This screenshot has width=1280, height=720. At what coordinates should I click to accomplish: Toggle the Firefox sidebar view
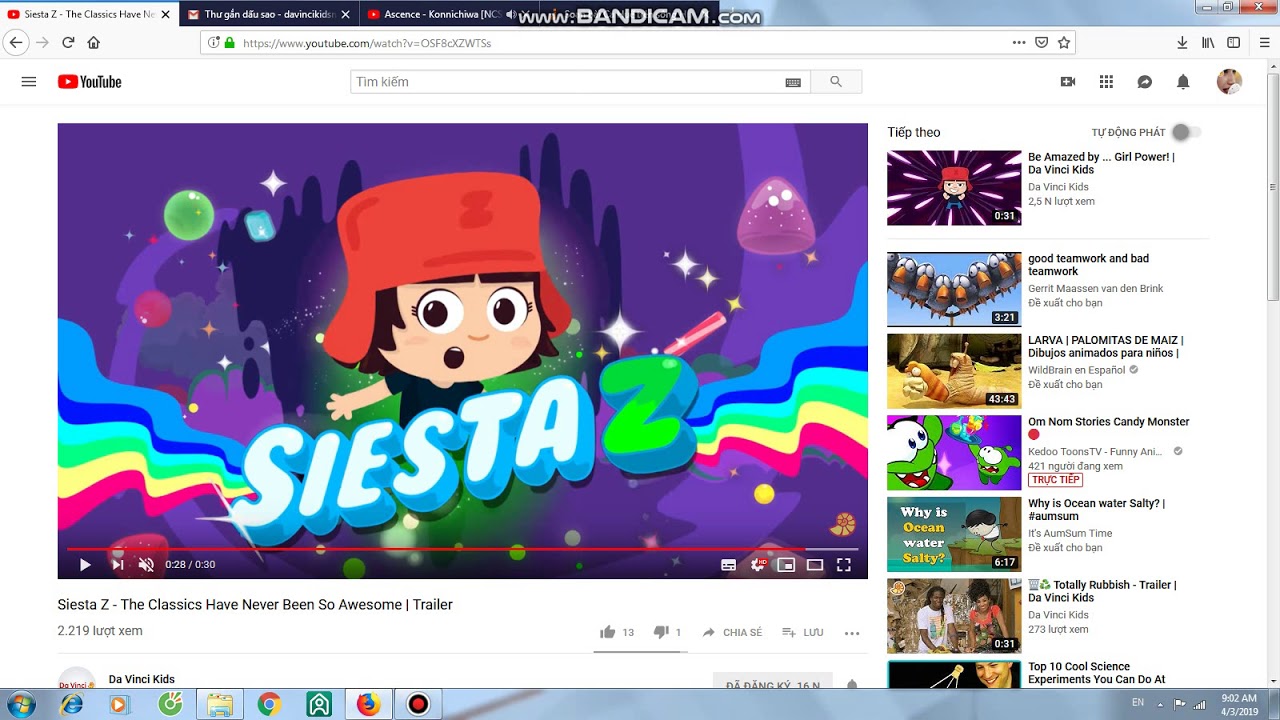1234,43
